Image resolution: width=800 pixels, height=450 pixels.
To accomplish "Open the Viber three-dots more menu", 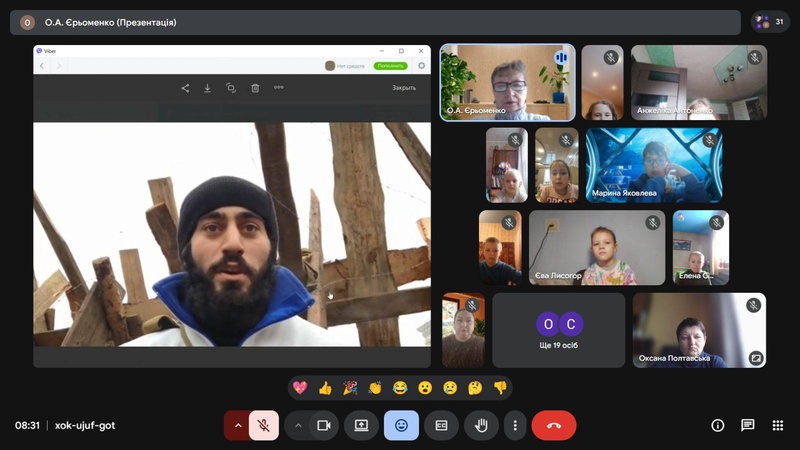I will (279, 88).
